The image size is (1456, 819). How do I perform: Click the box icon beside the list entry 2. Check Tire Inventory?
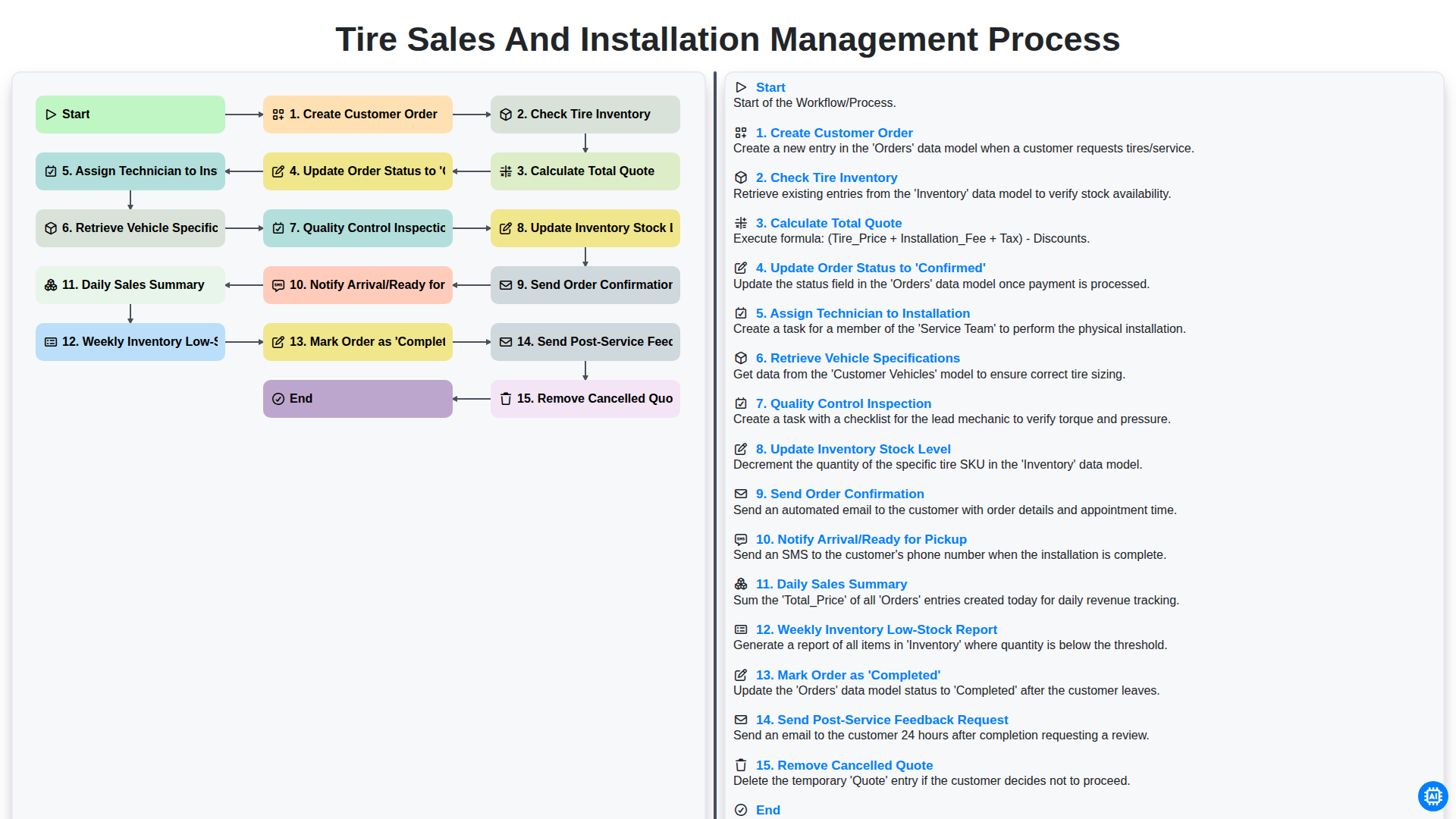click(741, 177)
